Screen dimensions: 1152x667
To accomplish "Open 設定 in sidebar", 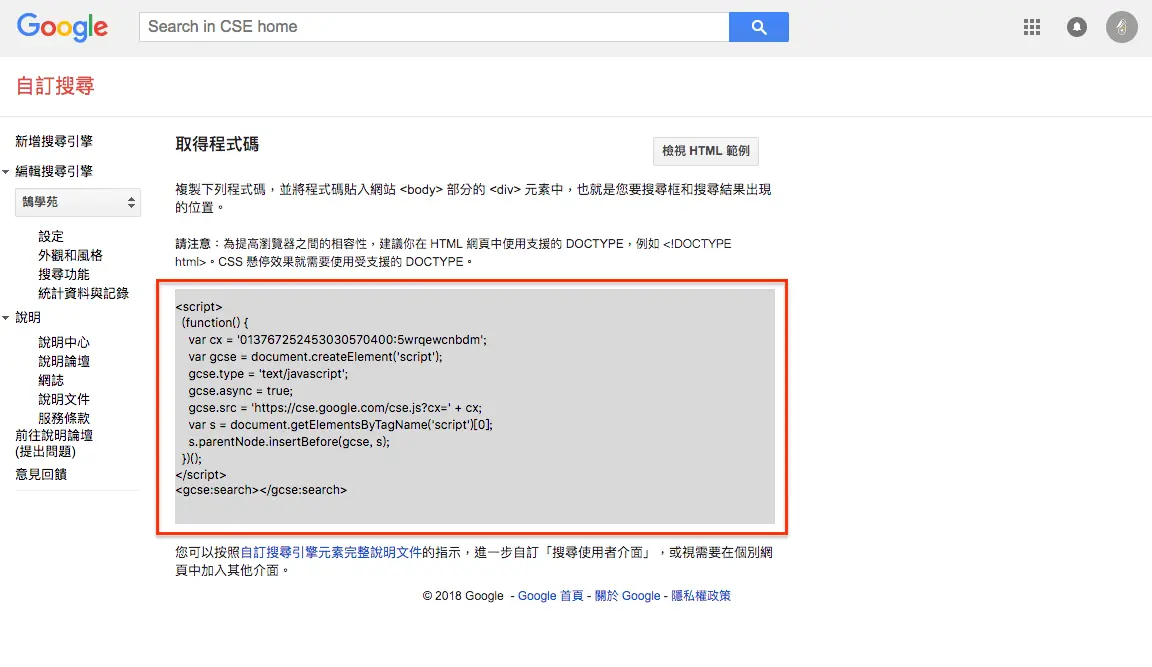I will 51,237.
